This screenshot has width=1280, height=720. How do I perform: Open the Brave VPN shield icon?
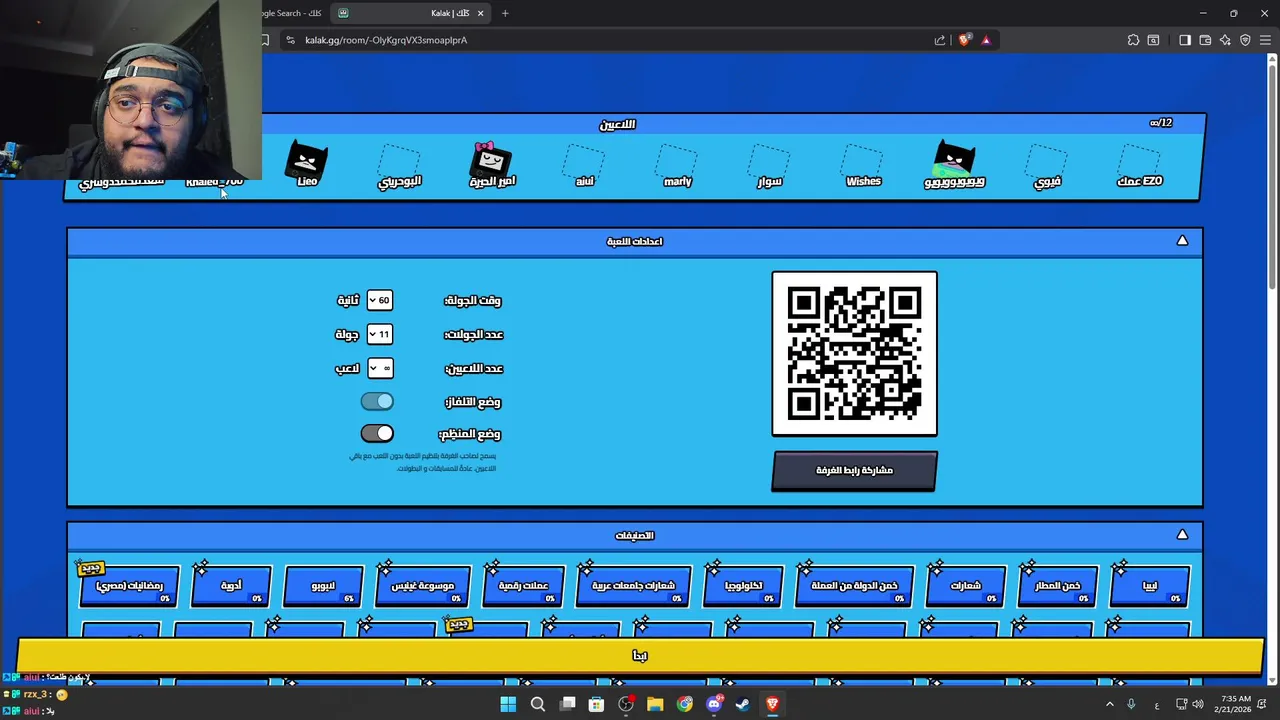click(1245, 40)
